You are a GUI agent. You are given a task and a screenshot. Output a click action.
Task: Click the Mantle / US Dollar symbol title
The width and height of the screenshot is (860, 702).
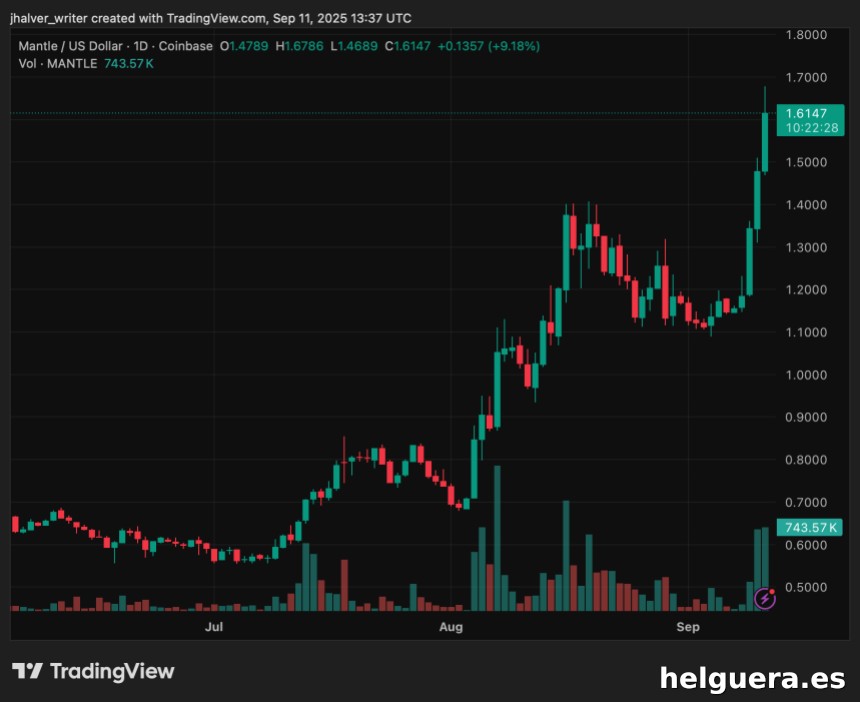click(x=70, y=46)
